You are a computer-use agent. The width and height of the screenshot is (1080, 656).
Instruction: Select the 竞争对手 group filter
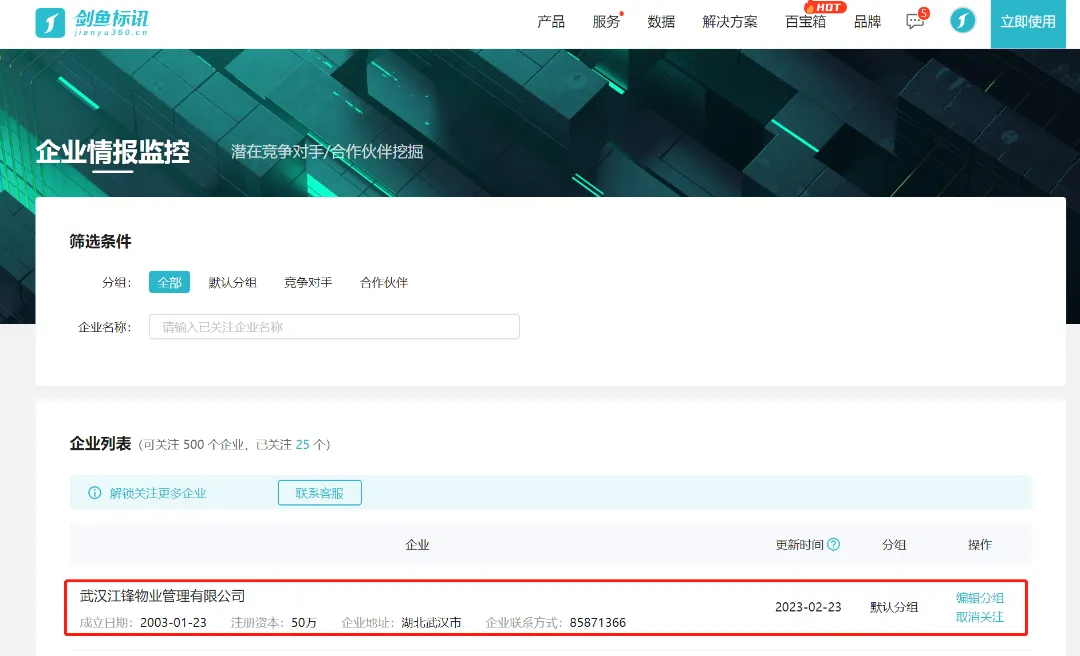[308, 282]
